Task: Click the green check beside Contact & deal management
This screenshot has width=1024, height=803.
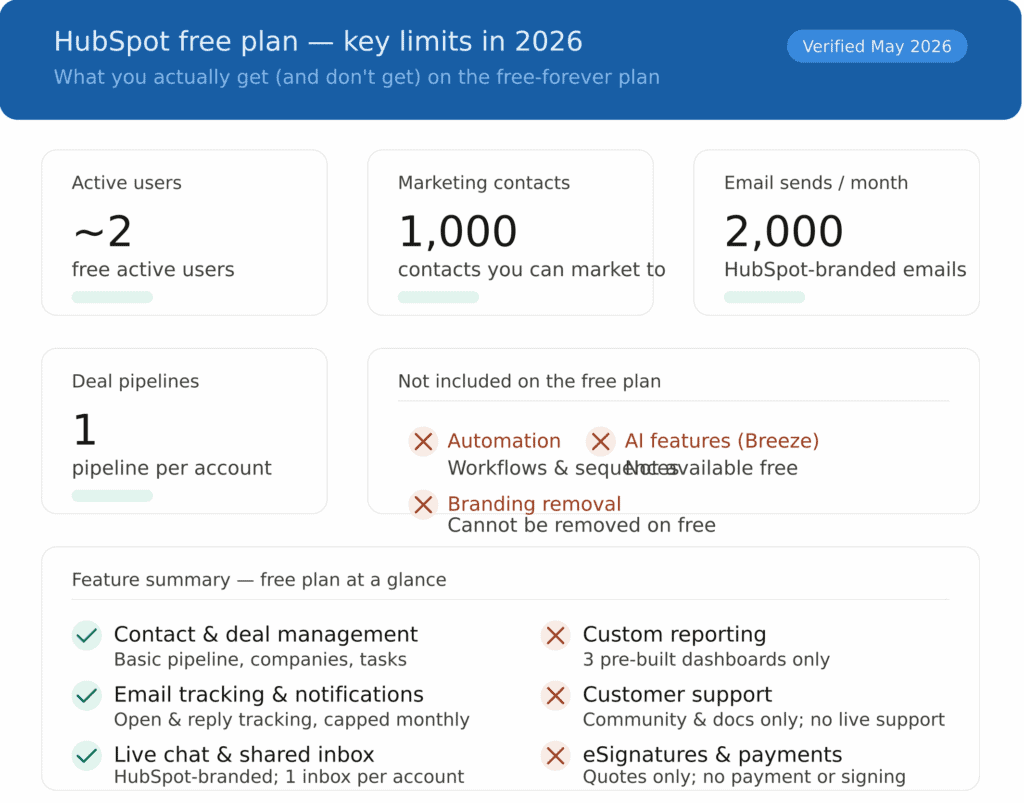Action: [x=86, y=635]
